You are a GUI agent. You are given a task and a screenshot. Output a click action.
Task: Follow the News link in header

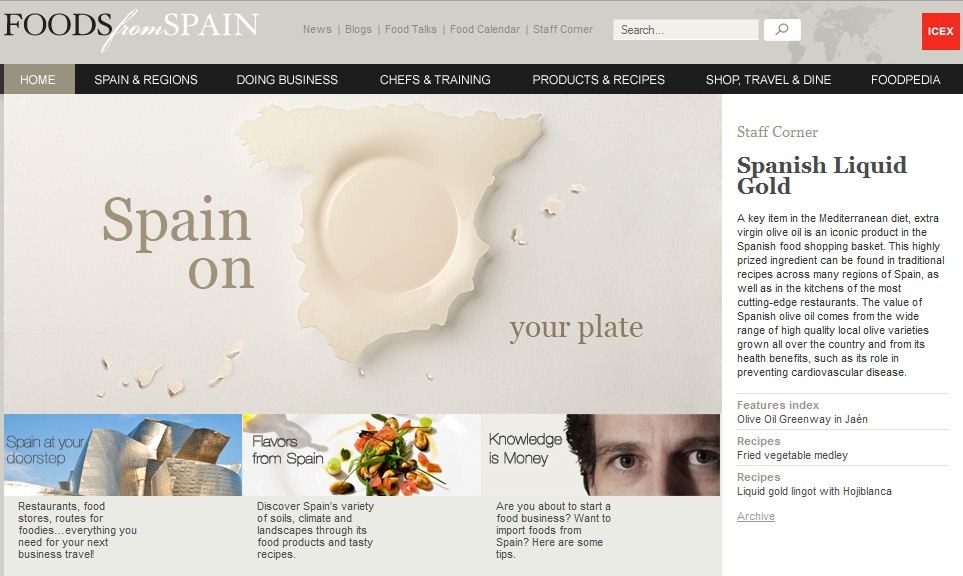[x=317, y=29]
